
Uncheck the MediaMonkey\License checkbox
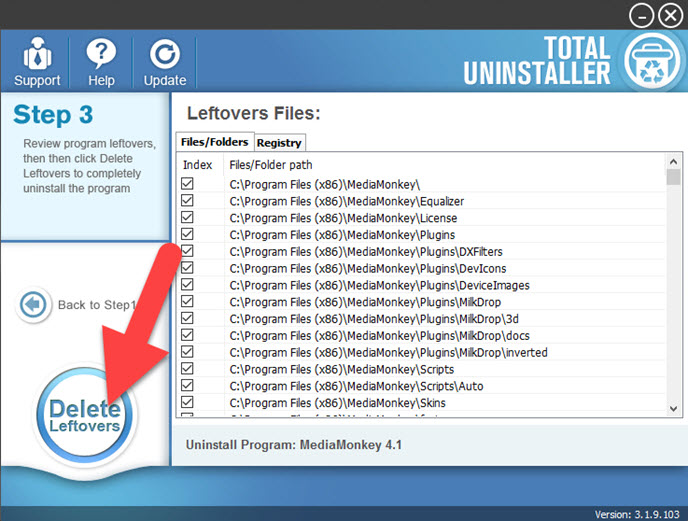click(187, 217)
